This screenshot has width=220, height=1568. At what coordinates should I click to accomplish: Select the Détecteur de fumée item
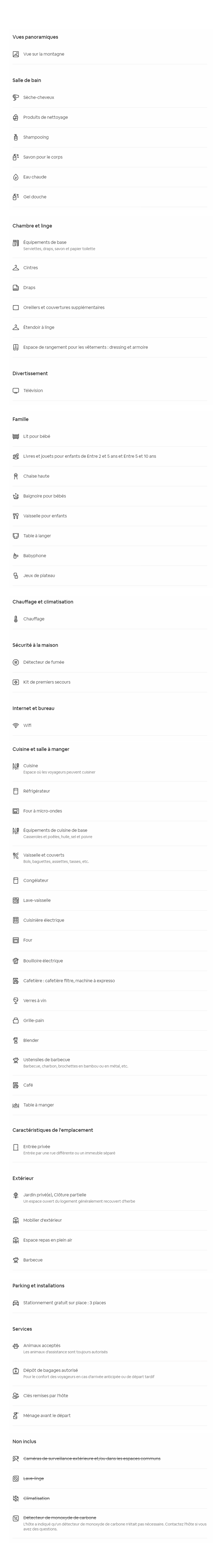[x=109, y=662]
